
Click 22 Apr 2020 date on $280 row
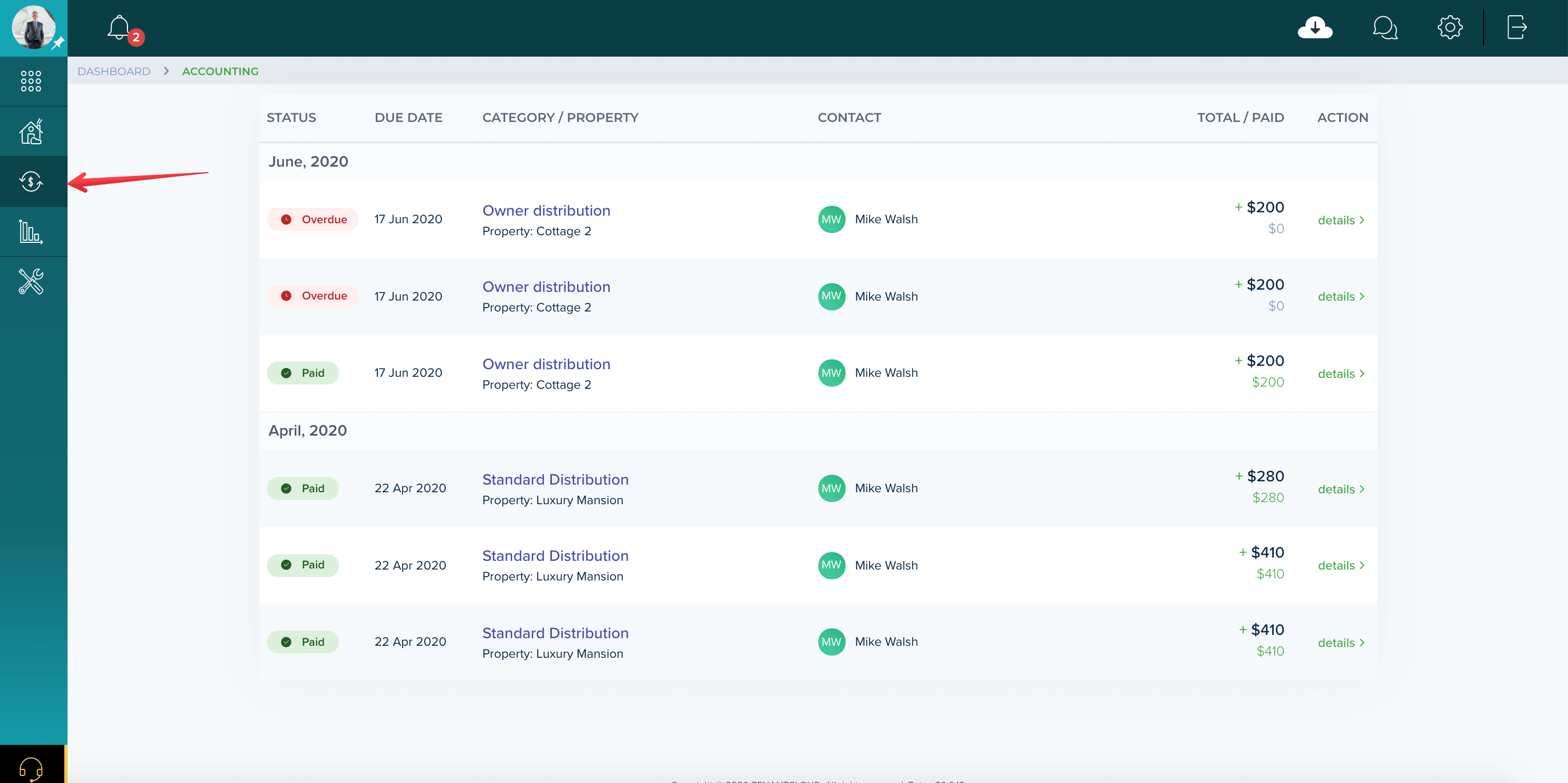(x=410, y=488)
